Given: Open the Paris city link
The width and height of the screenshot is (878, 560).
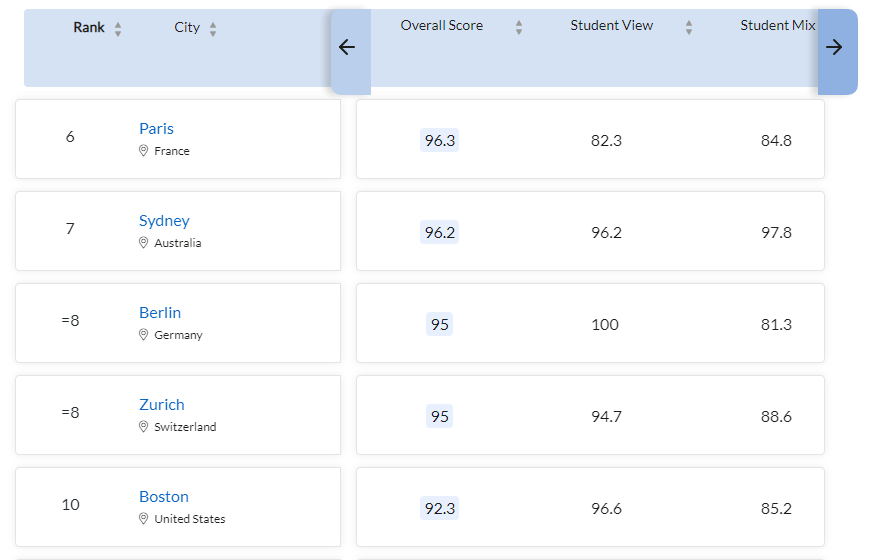Looking at the screenshot, I should click(x=156, y=129).
